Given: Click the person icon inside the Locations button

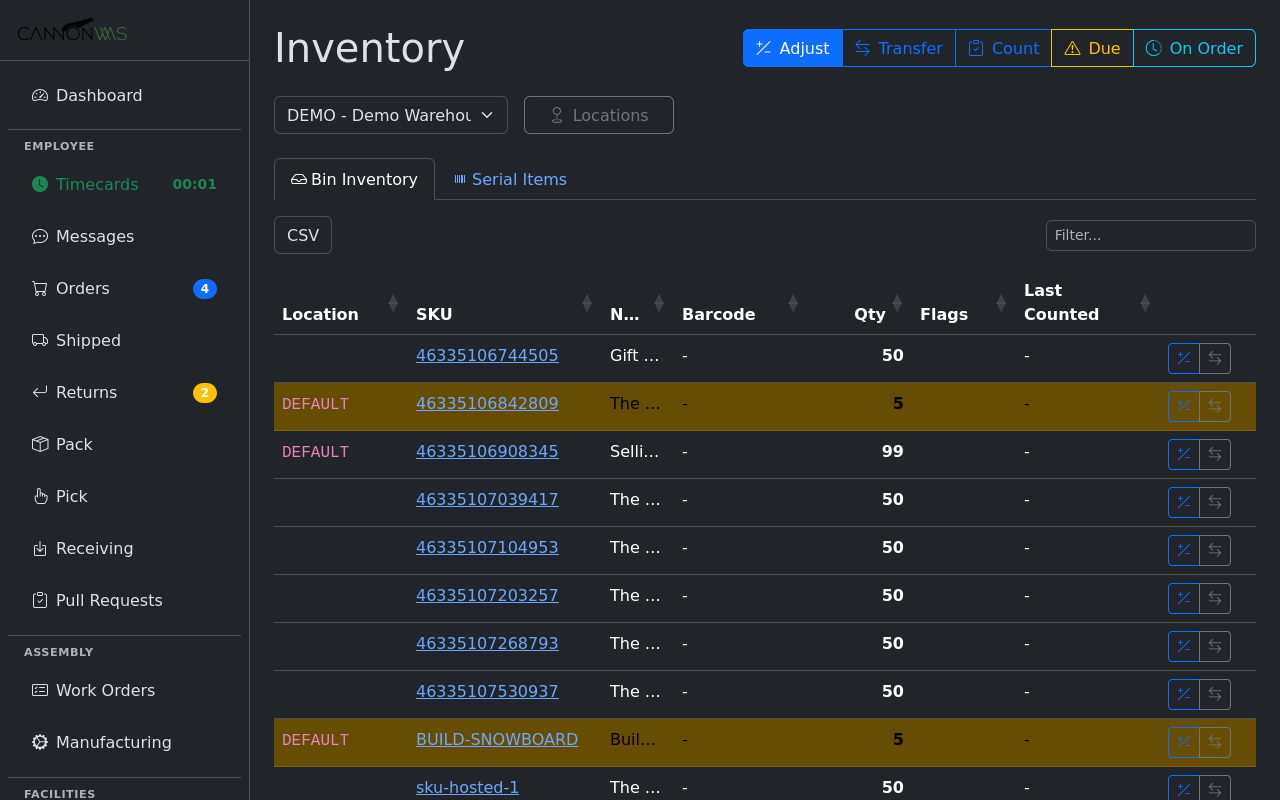Looking at the screenshot, I should (555, 115).
